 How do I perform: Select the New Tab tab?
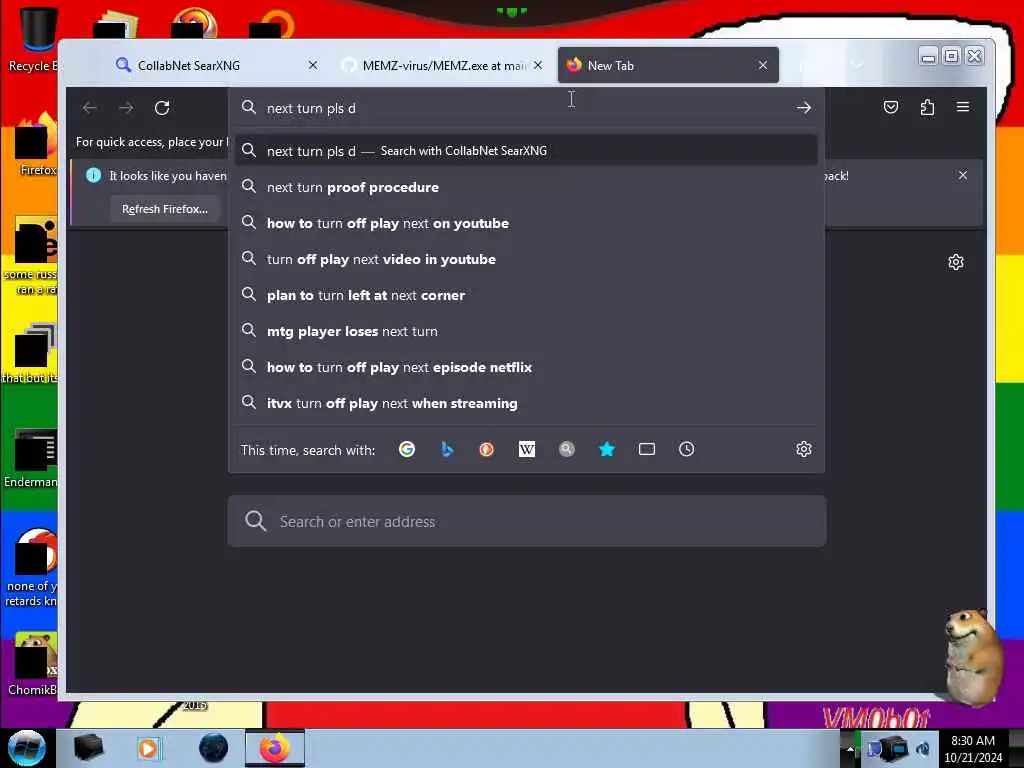668,65
